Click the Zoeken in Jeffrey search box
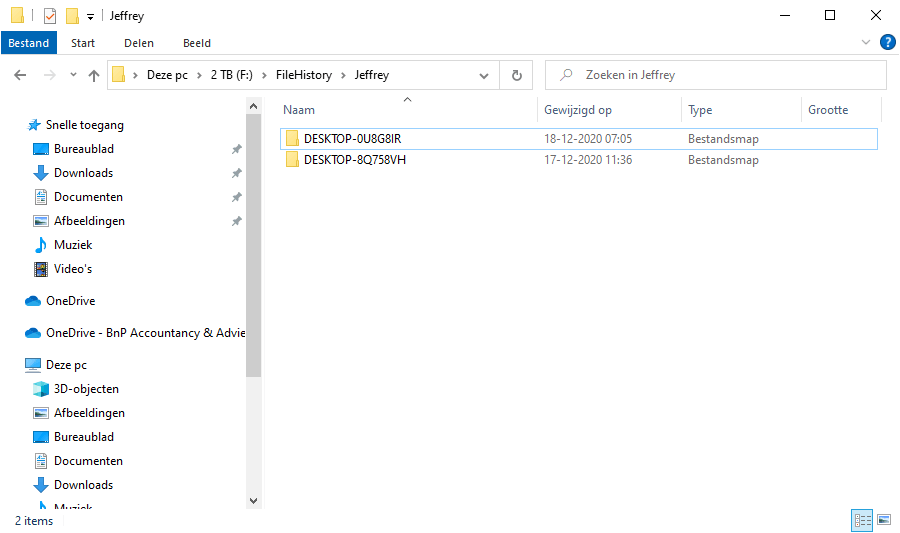The height and width of the screenshot is (533, 900). (715, 75)
